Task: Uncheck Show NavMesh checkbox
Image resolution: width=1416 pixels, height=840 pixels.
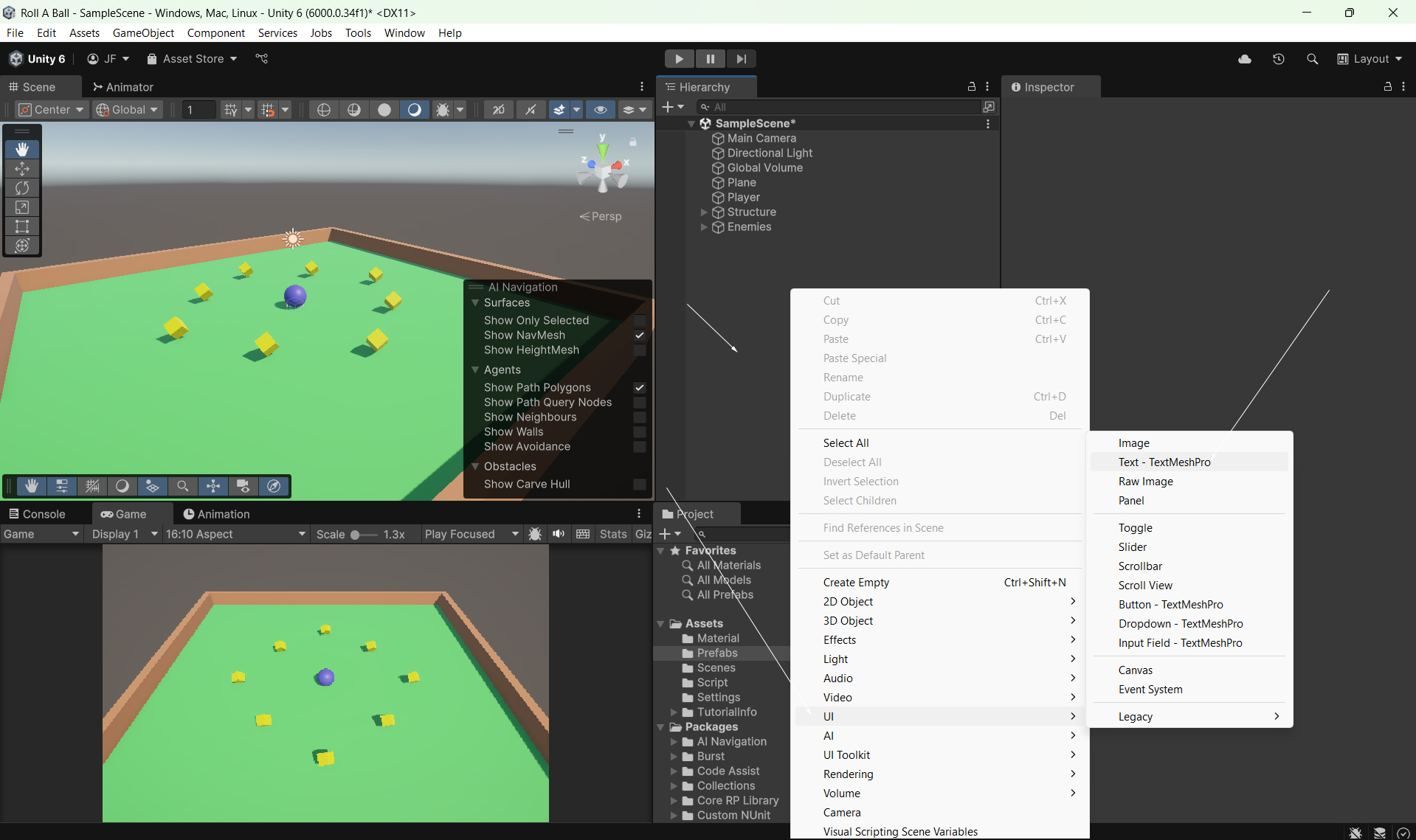Action: pyautogui.click(x=640, y=336)
